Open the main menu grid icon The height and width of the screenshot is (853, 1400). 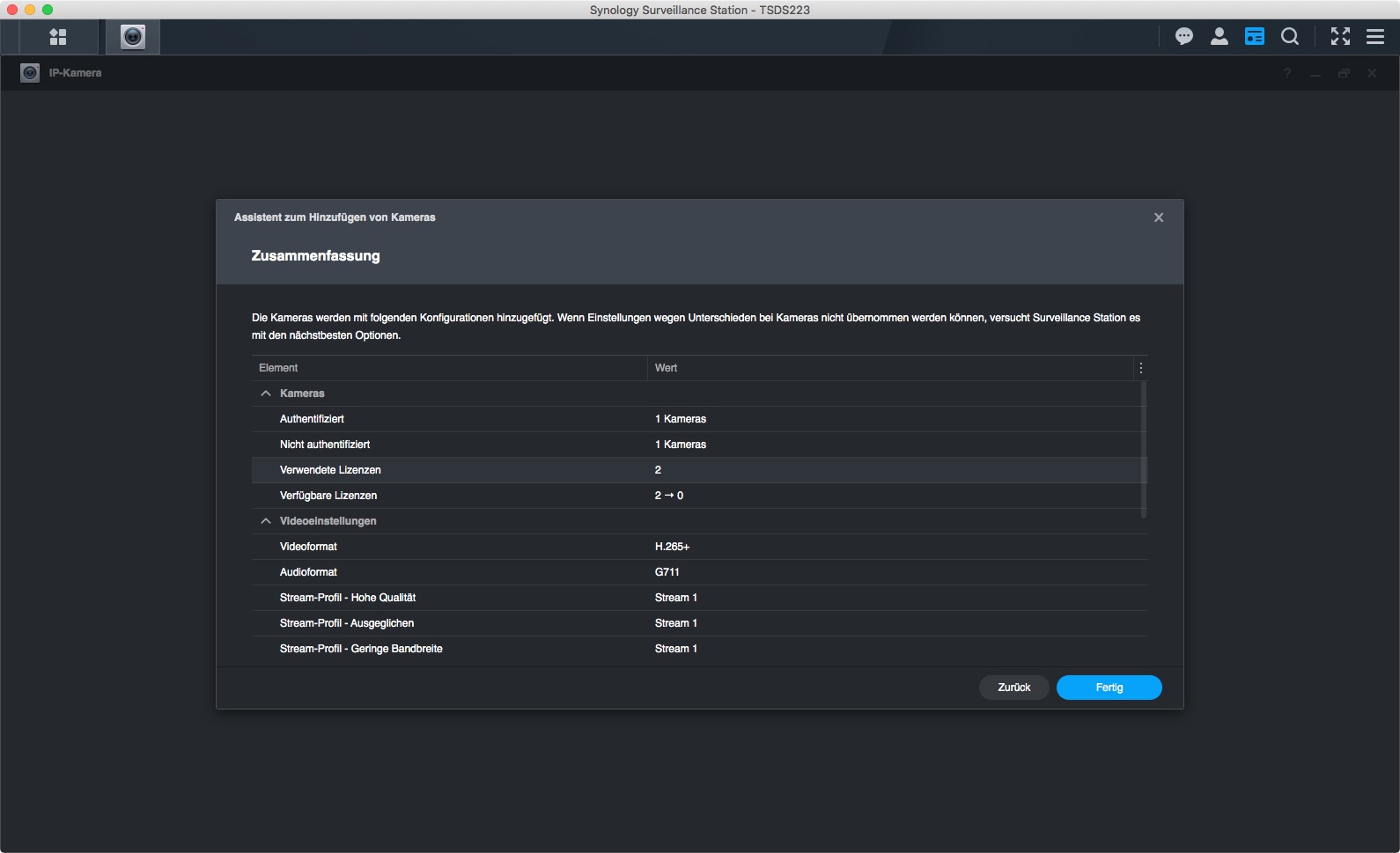pos(58,37)
